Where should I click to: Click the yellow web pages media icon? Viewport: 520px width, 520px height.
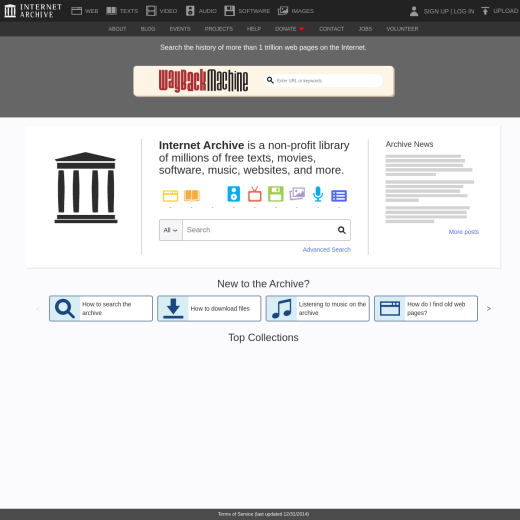click(x=170, y=196)
